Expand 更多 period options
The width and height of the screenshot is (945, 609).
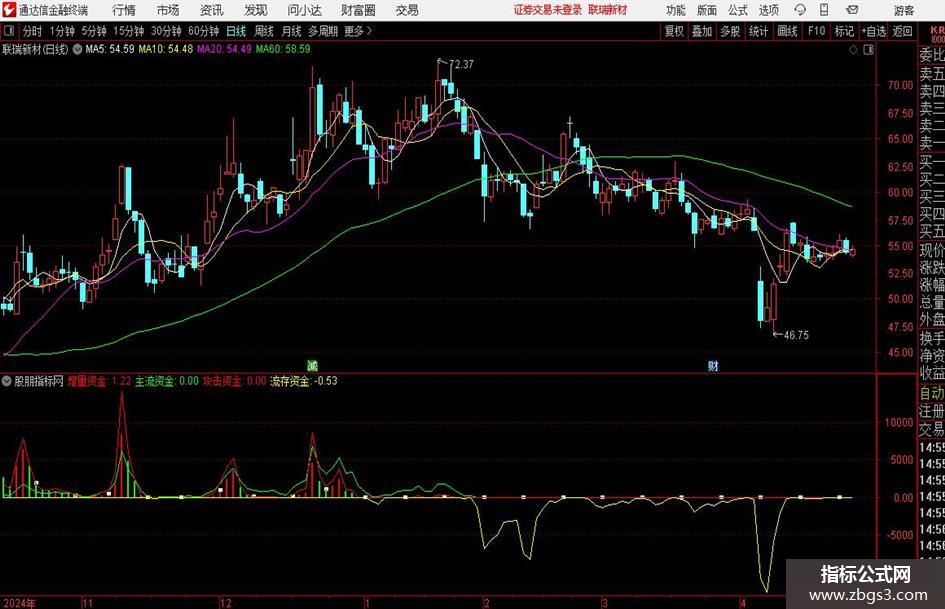358,31
